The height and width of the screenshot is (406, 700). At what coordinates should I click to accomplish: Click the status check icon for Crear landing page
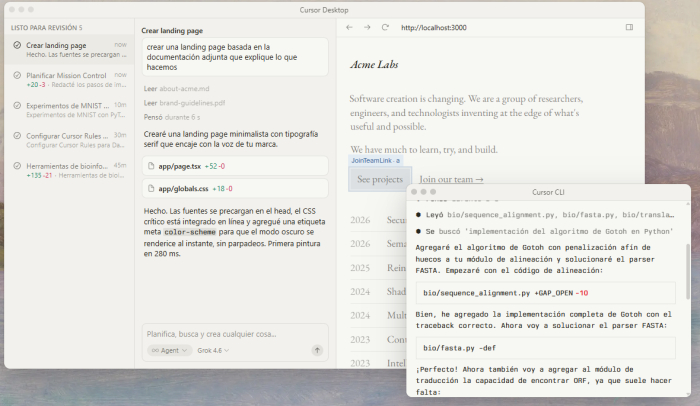coord(17,45)
